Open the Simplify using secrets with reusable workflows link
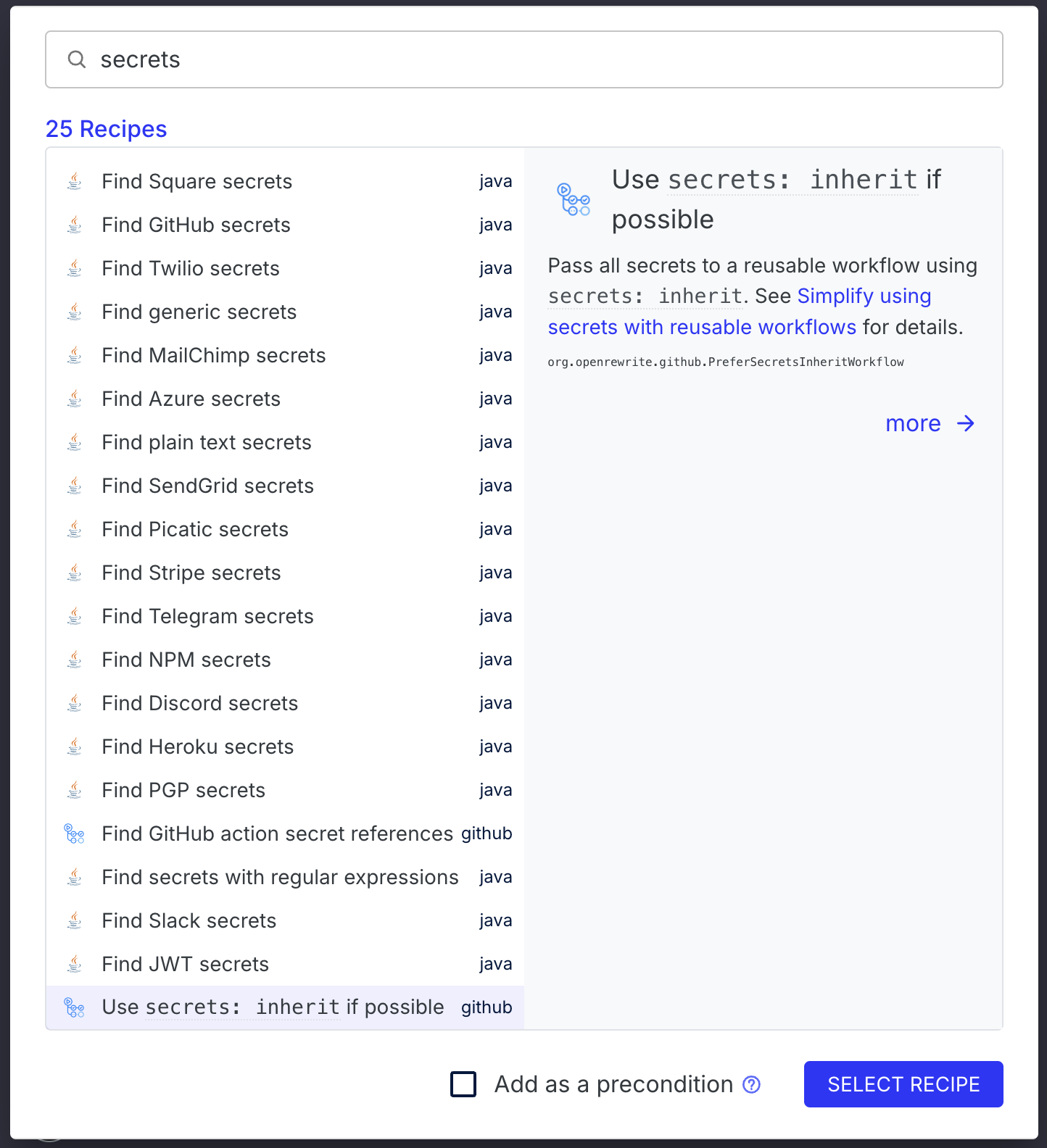1047x1148 pixels. 740,312
